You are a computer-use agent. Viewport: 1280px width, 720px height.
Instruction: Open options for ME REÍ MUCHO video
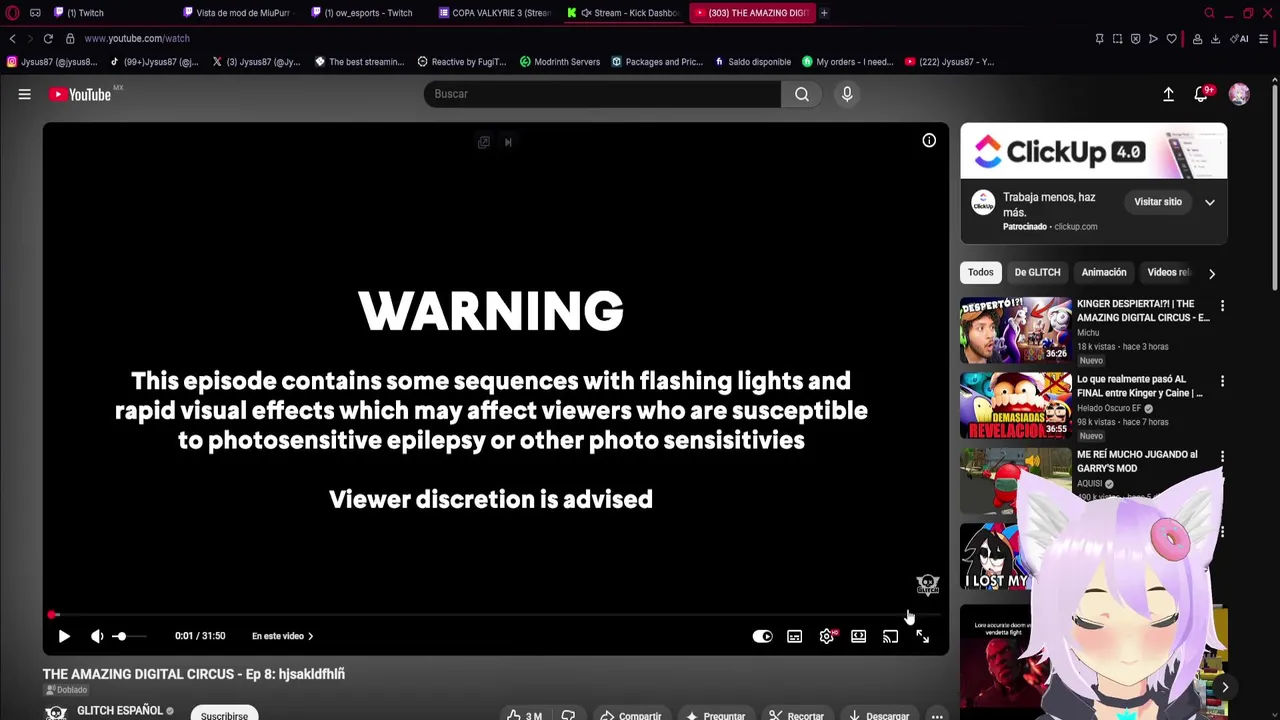(x=1222, y=456)
